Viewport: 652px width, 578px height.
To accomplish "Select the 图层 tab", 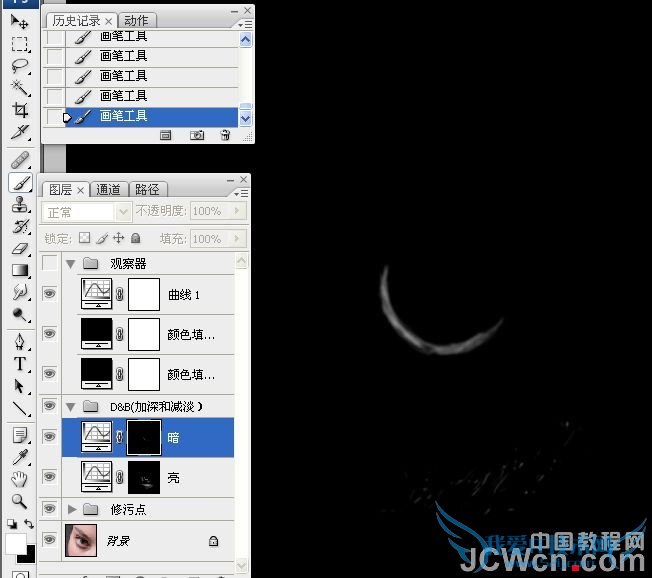I will point(61,190).
